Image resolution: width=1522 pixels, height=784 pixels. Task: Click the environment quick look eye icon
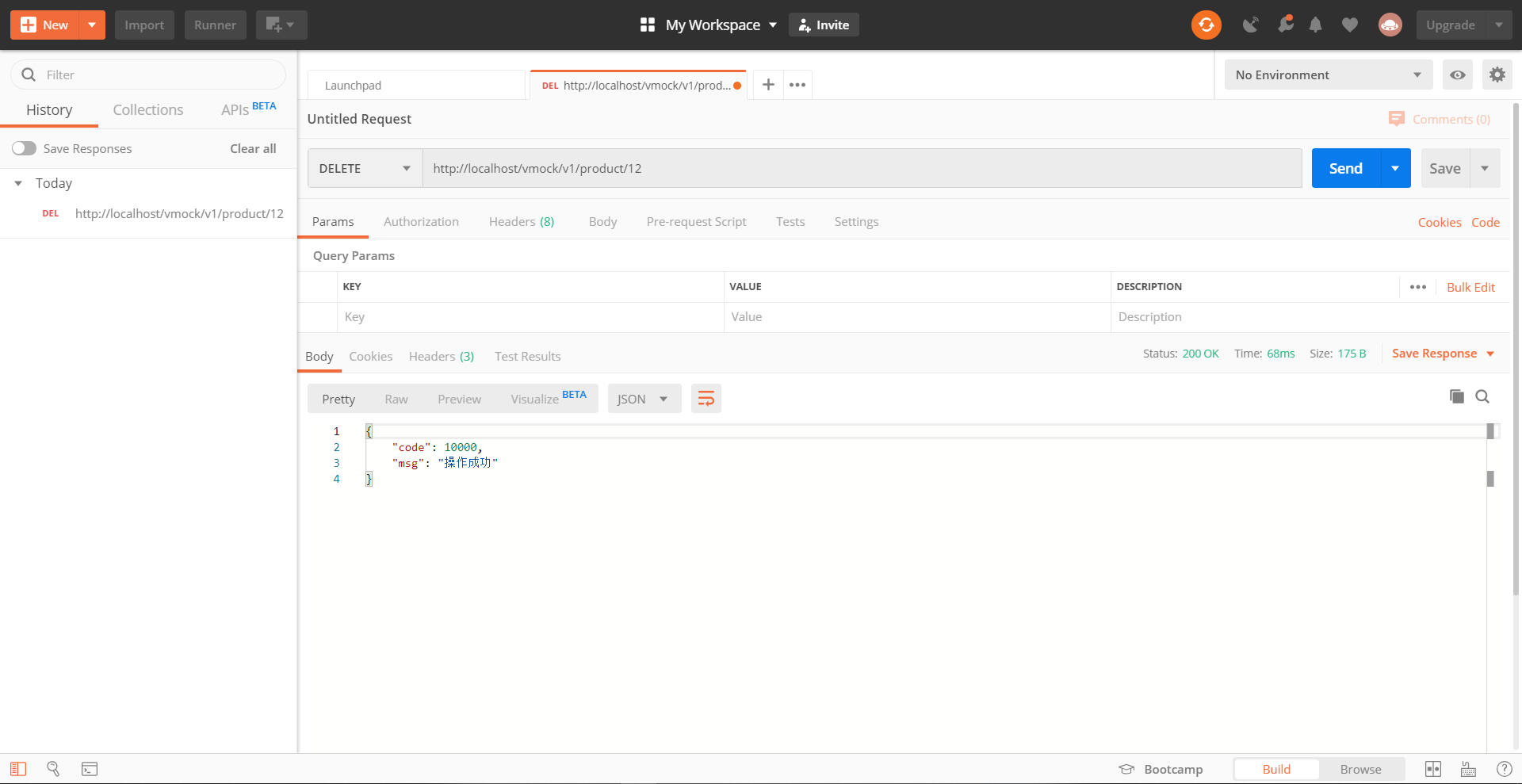pyautogui.click(x=1457, y=75)
